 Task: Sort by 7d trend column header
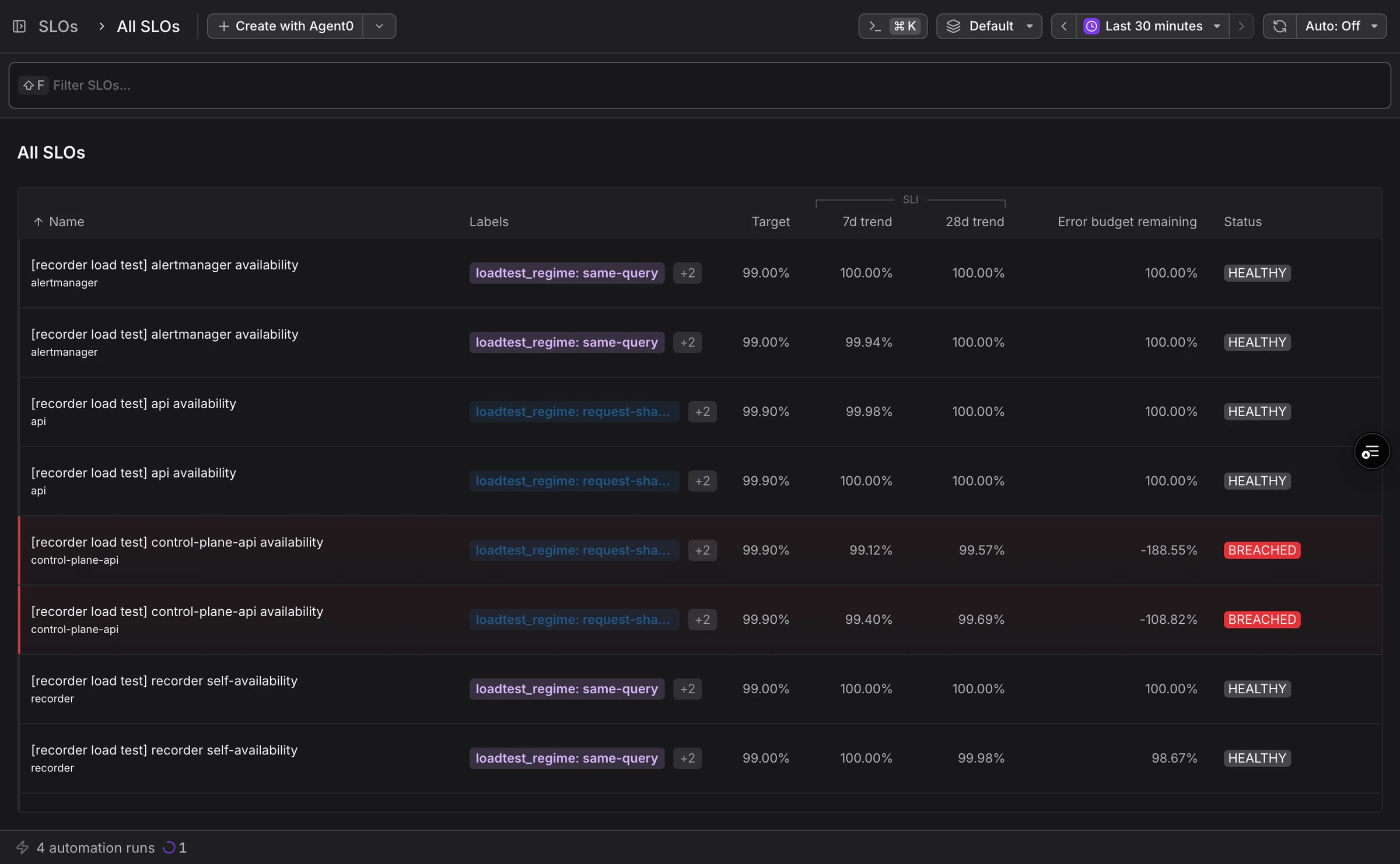867,222
